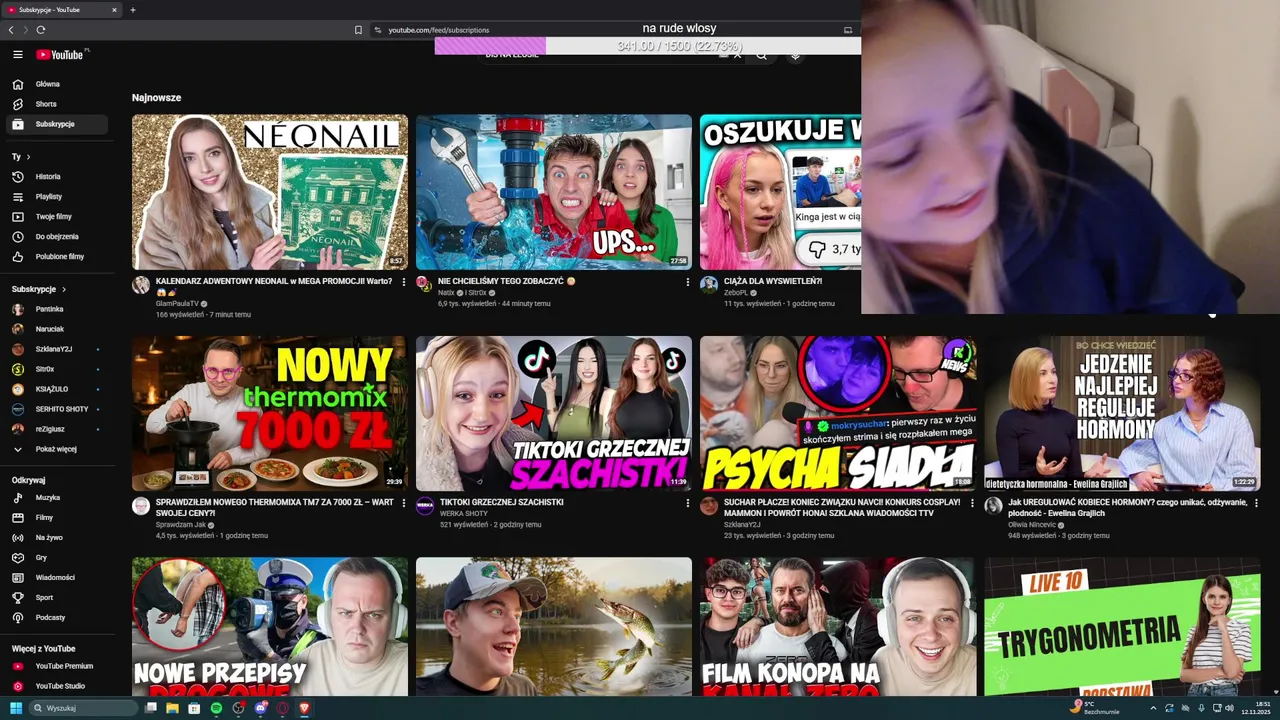Expand Pokaż więcej subscriptions list
The width and height of the screenshot is (1280, 720).
click(59, 449)
